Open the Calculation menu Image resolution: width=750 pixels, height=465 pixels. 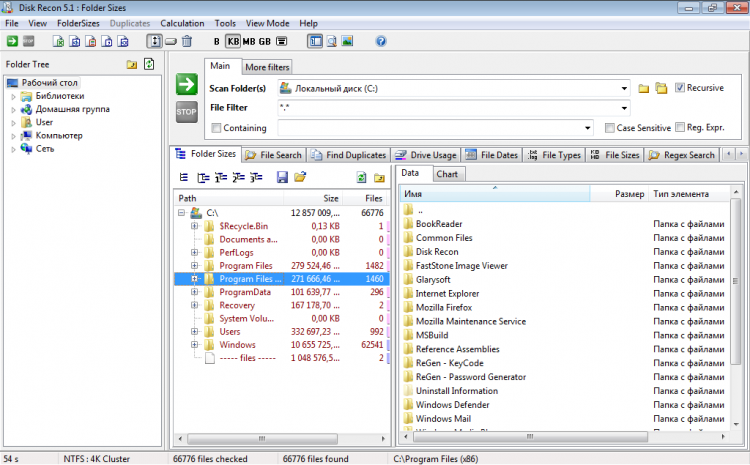point(182,23)
